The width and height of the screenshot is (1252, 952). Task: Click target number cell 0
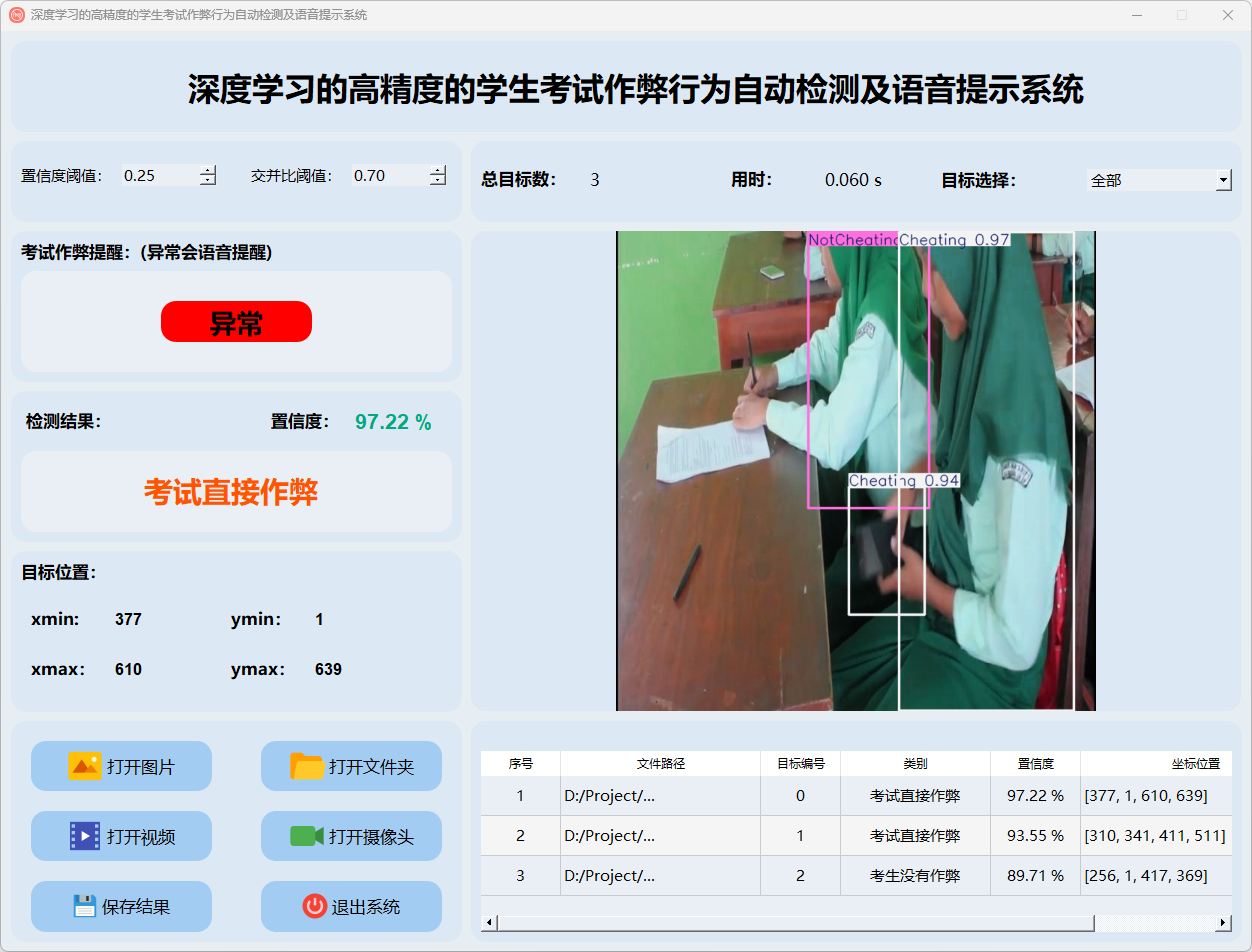pyautogui.click(x=800, y=796)
